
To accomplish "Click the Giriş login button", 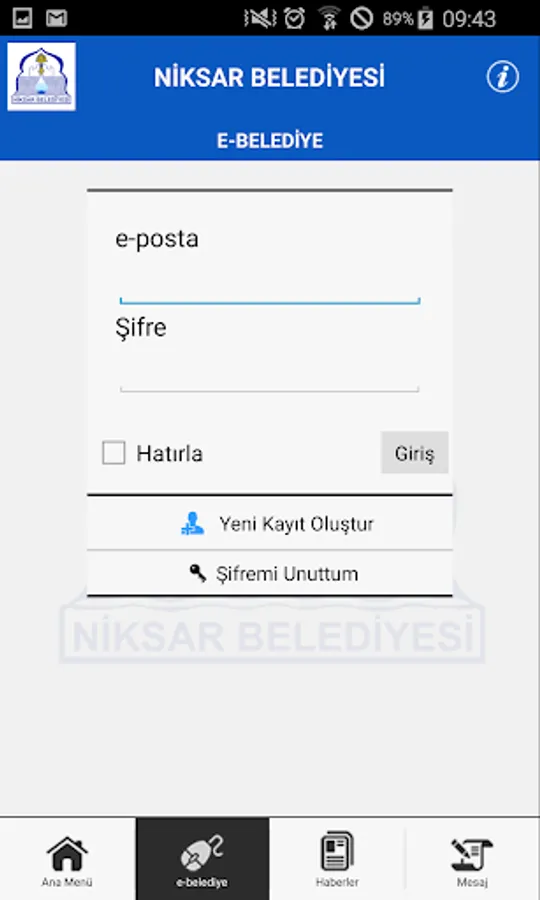I will point(414,453).
